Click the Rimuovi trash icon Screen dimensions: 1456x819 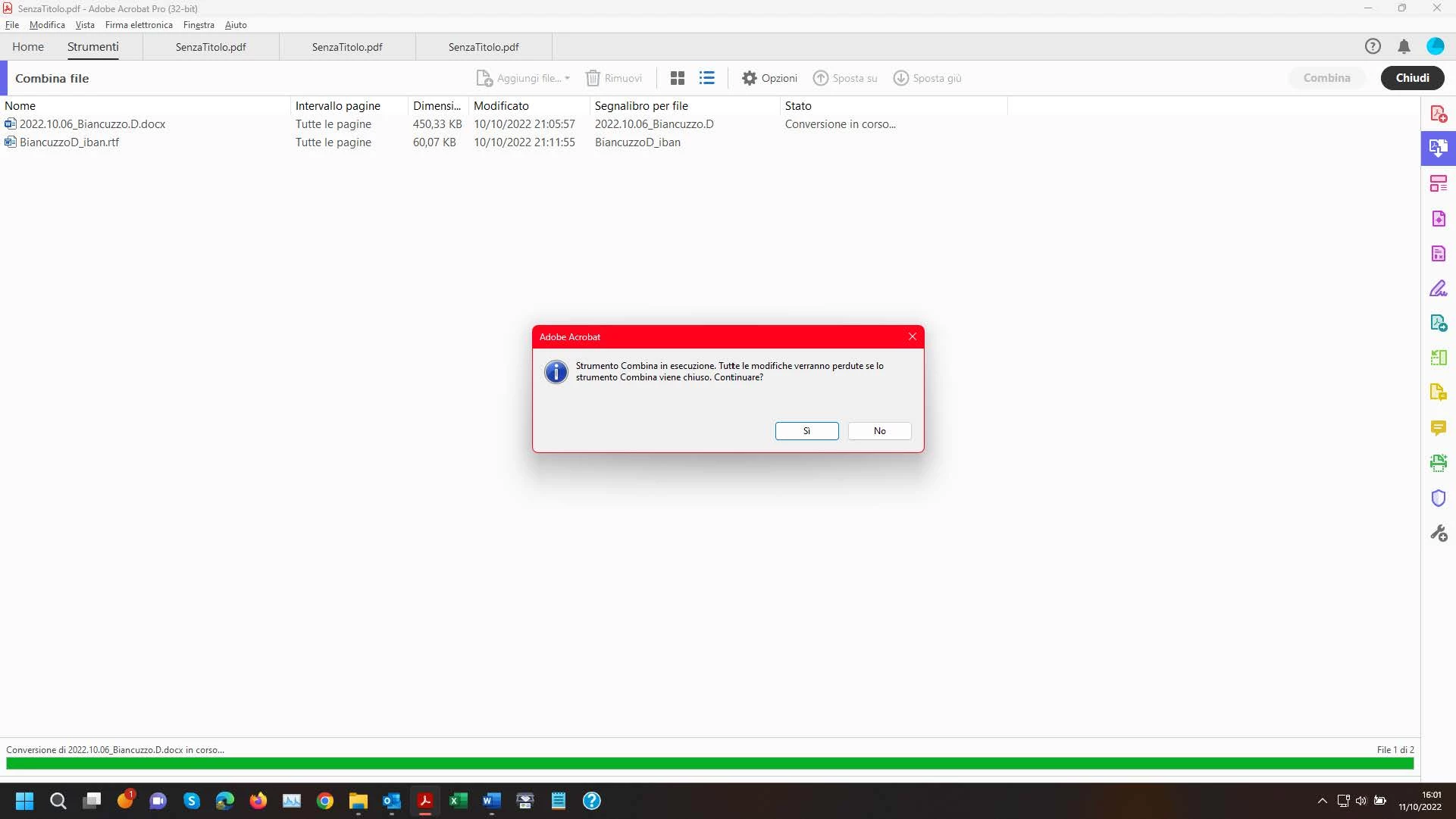coord(593,78)
